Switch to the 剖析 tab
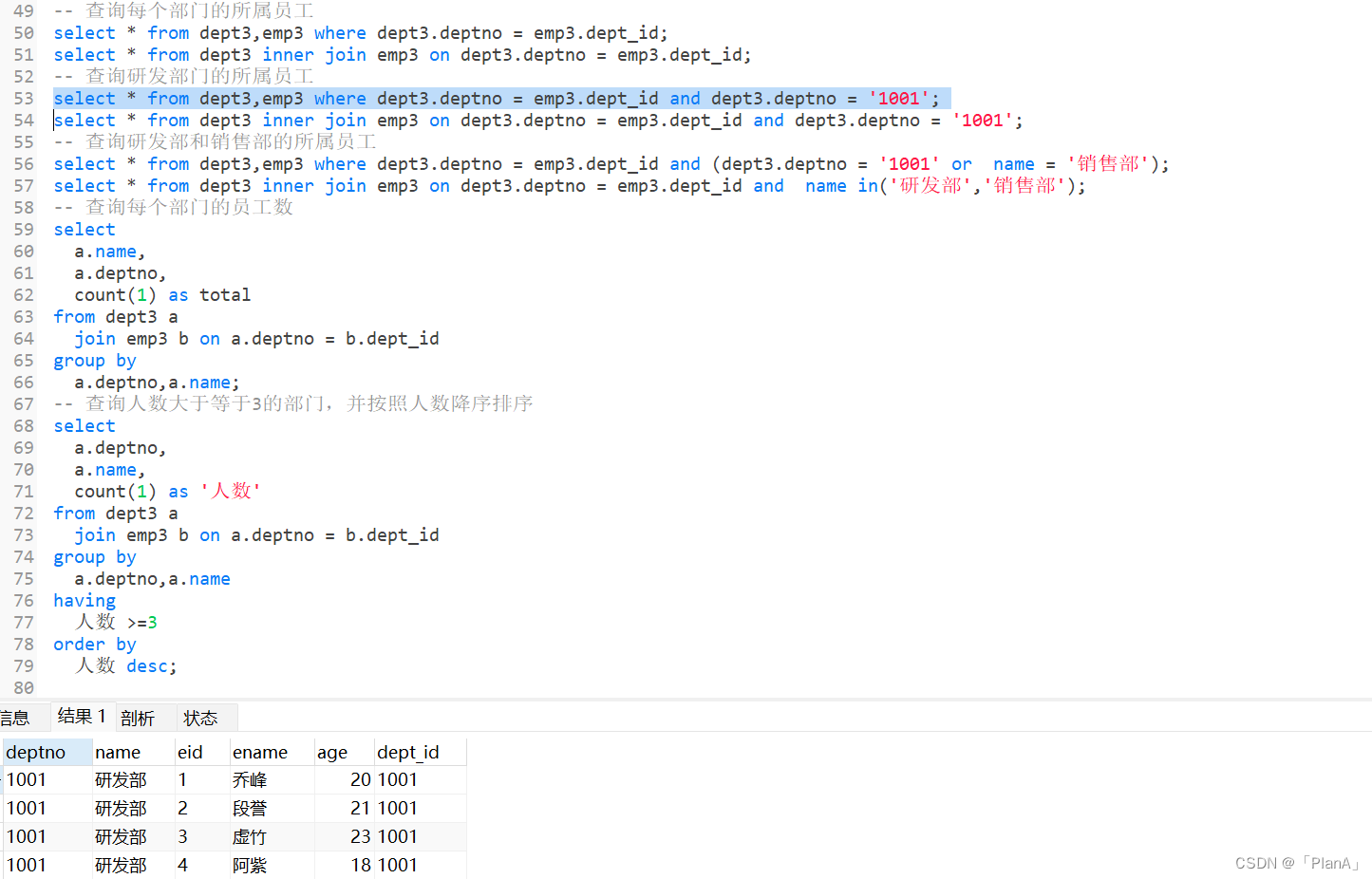This screenshot has height=879, width=1372. (138, 719)
